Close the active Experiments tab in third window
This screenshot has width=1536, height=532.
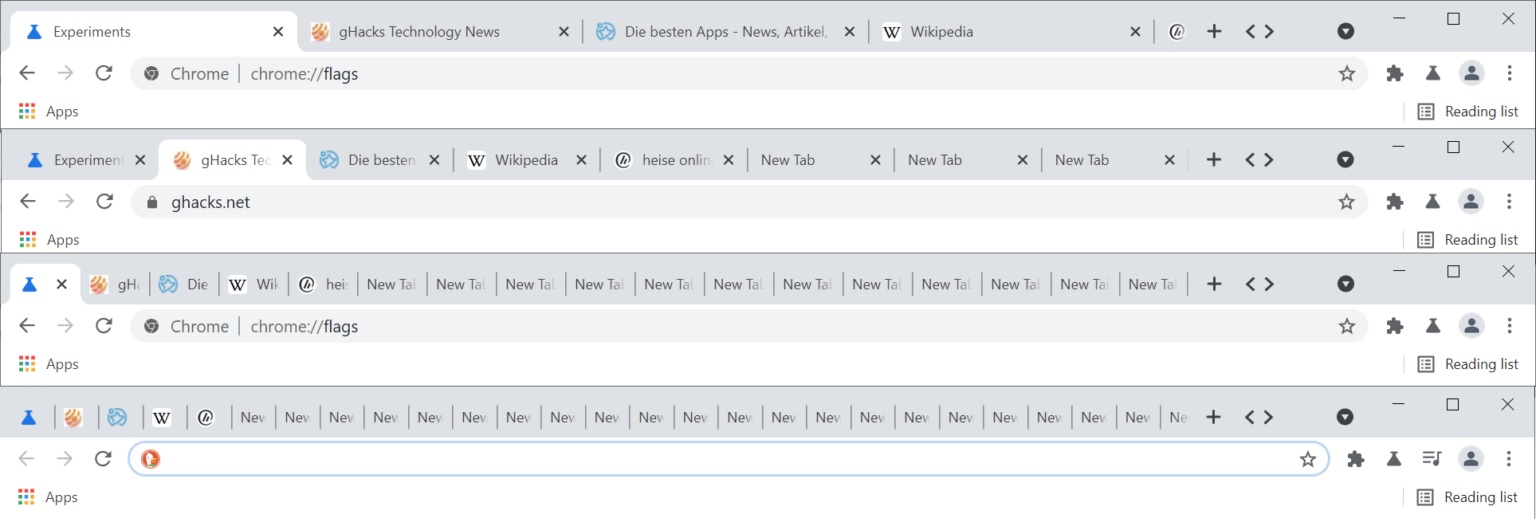62,284
